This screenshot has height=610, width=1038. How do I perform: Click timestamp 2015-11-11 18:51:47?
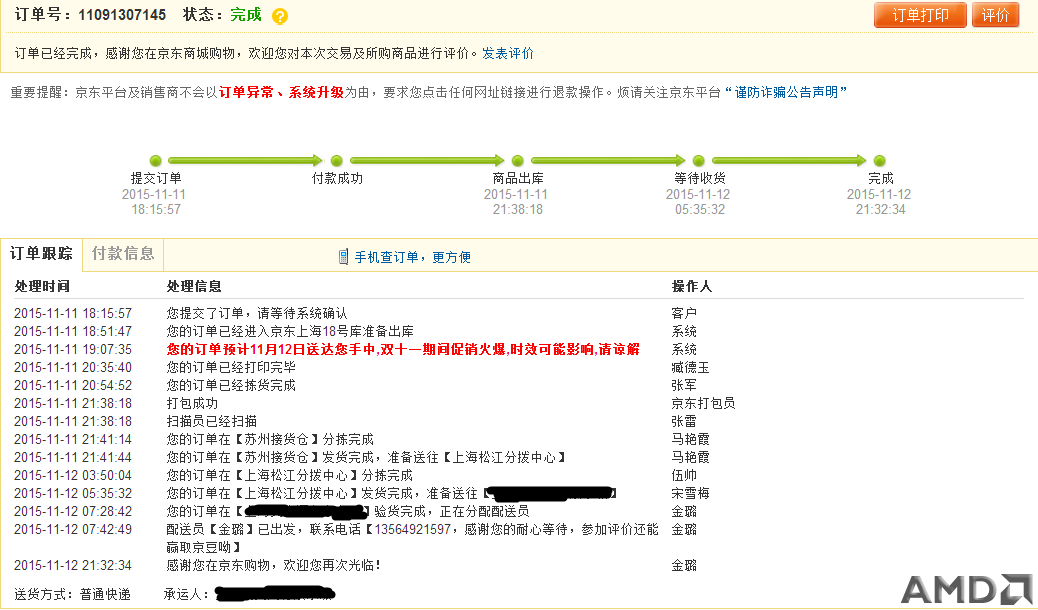pos(73,331)
